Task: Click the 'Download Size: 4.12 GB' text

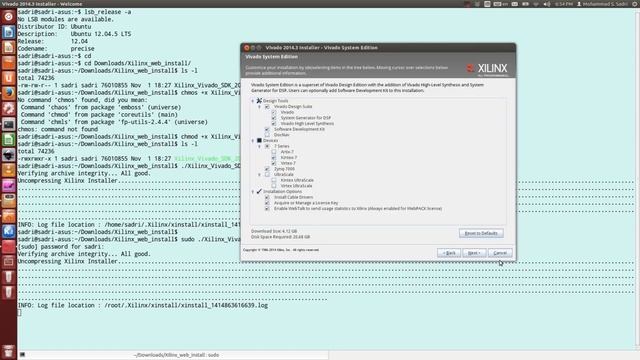Action: tap(274, 231)
